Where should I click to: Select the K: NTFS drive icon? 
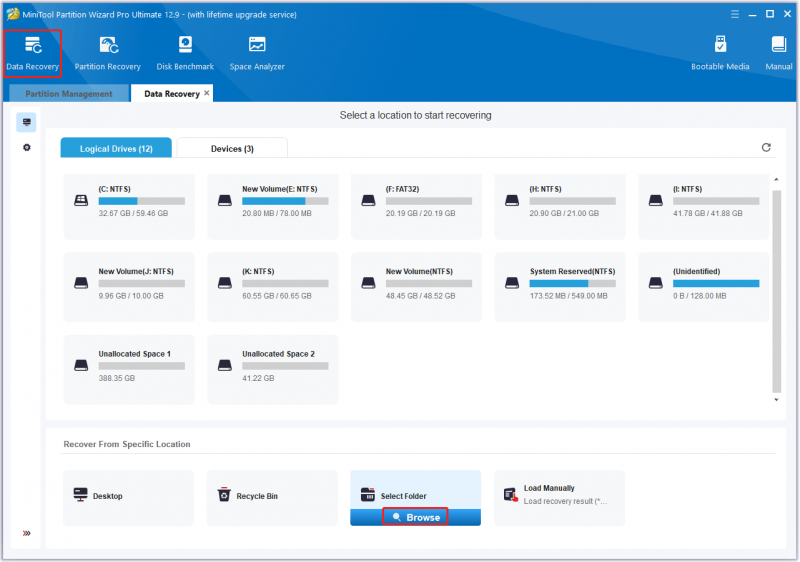coord(225,283)
